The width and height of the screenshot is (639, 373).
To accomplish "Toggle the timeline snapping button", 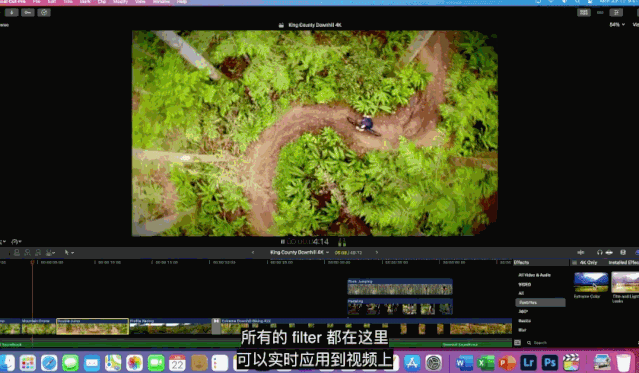I will click(x=609, y=253).
